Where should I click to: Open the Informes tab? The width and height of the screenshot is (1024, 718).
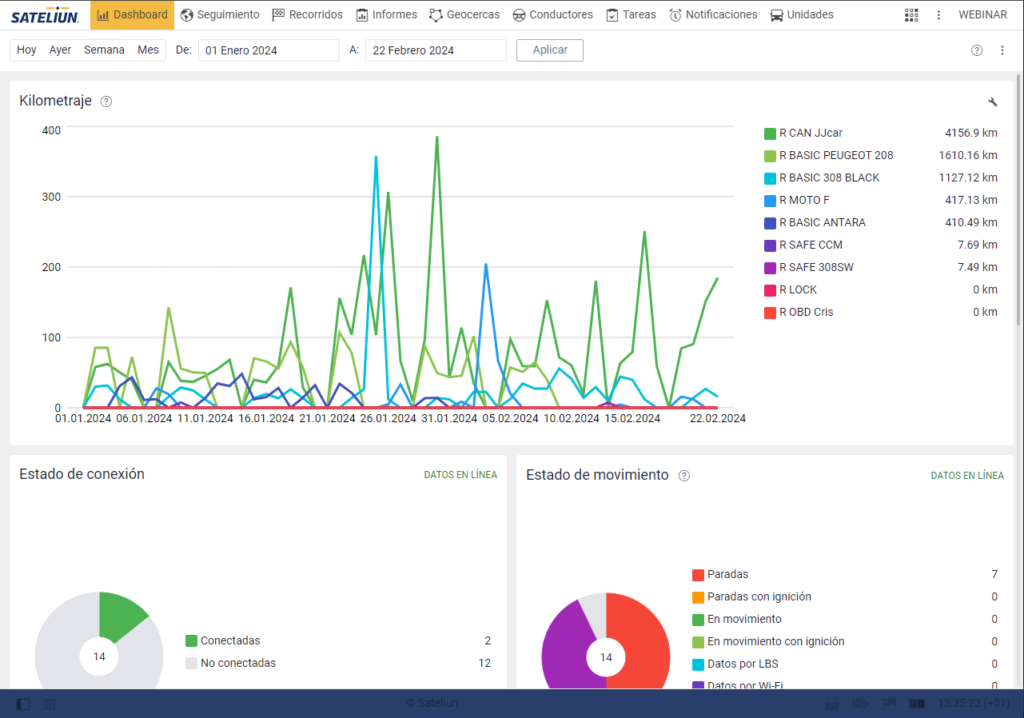[386, 15]
